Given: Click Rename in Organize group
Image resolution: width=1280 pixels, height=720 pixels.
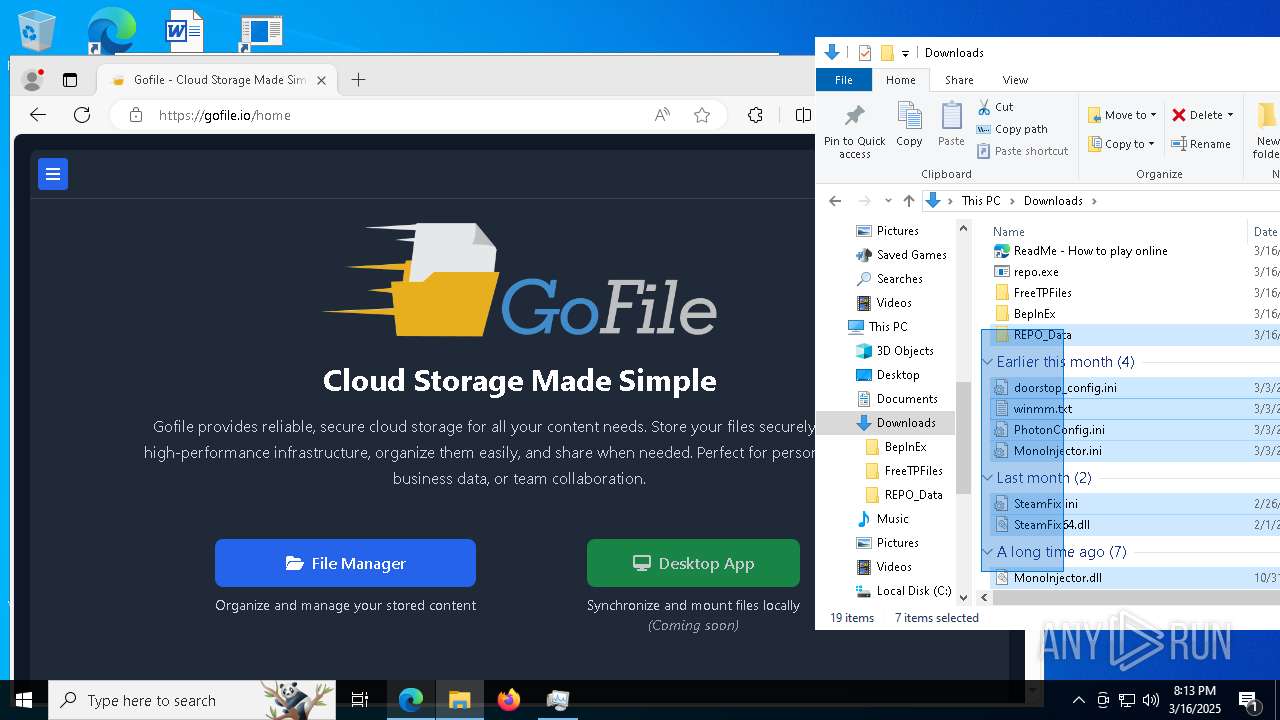Looking at the screenshot, I should tap(1201, 144).
